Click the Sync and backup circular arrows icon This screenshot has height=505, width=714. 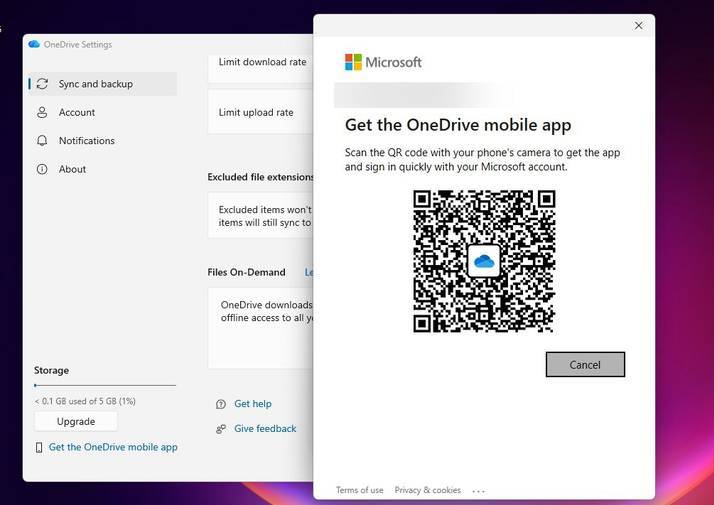(42, 84)
